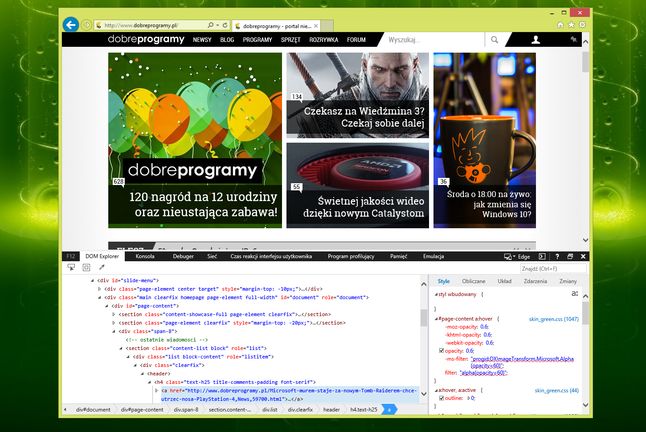Unpin developer tools into separate window
Viewport: 646px width, 432px height.
tap(570, 256)
